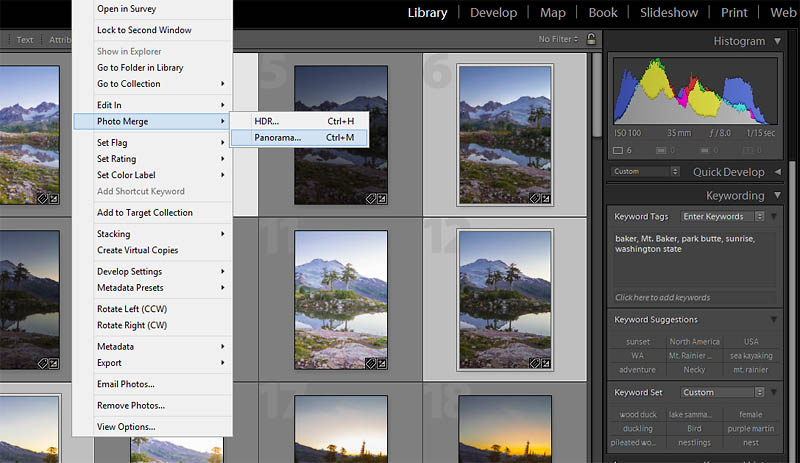Click the Text filter button

[24, 40]
